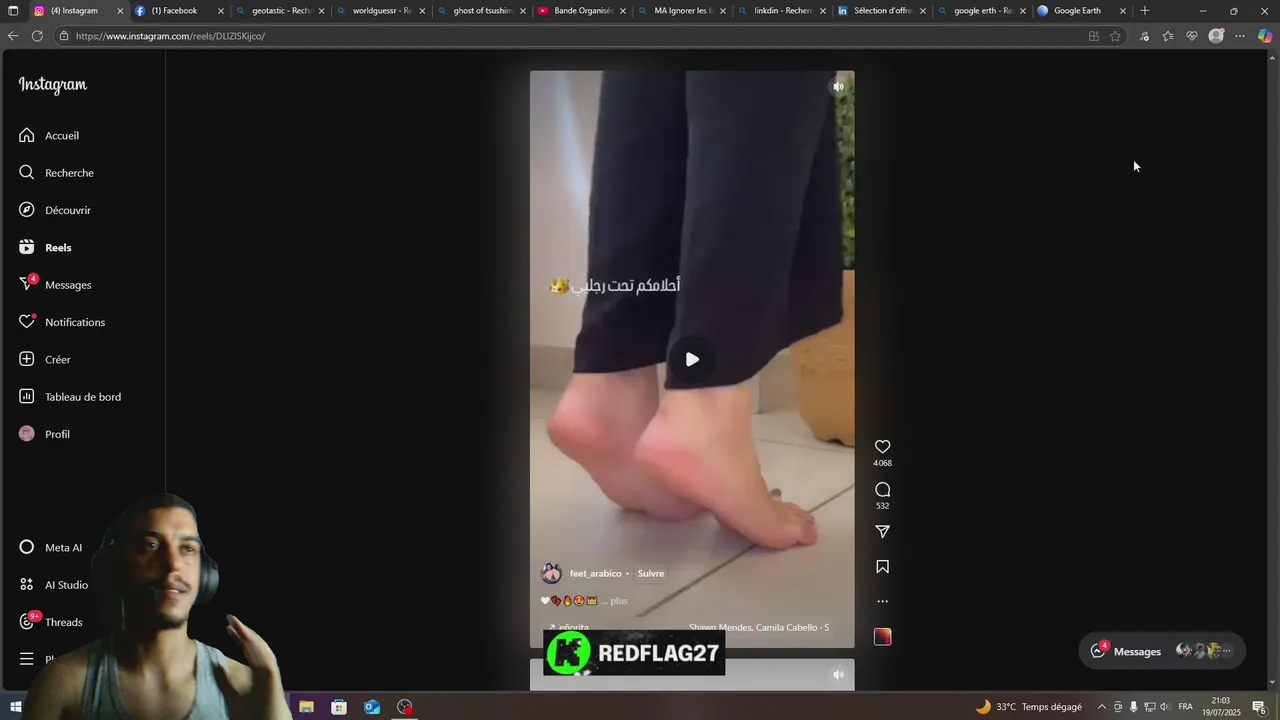Image resolution: width=1280 pixels, height=720 pixels.
Task: Close the Facebook tab
Action: point(221,11)
